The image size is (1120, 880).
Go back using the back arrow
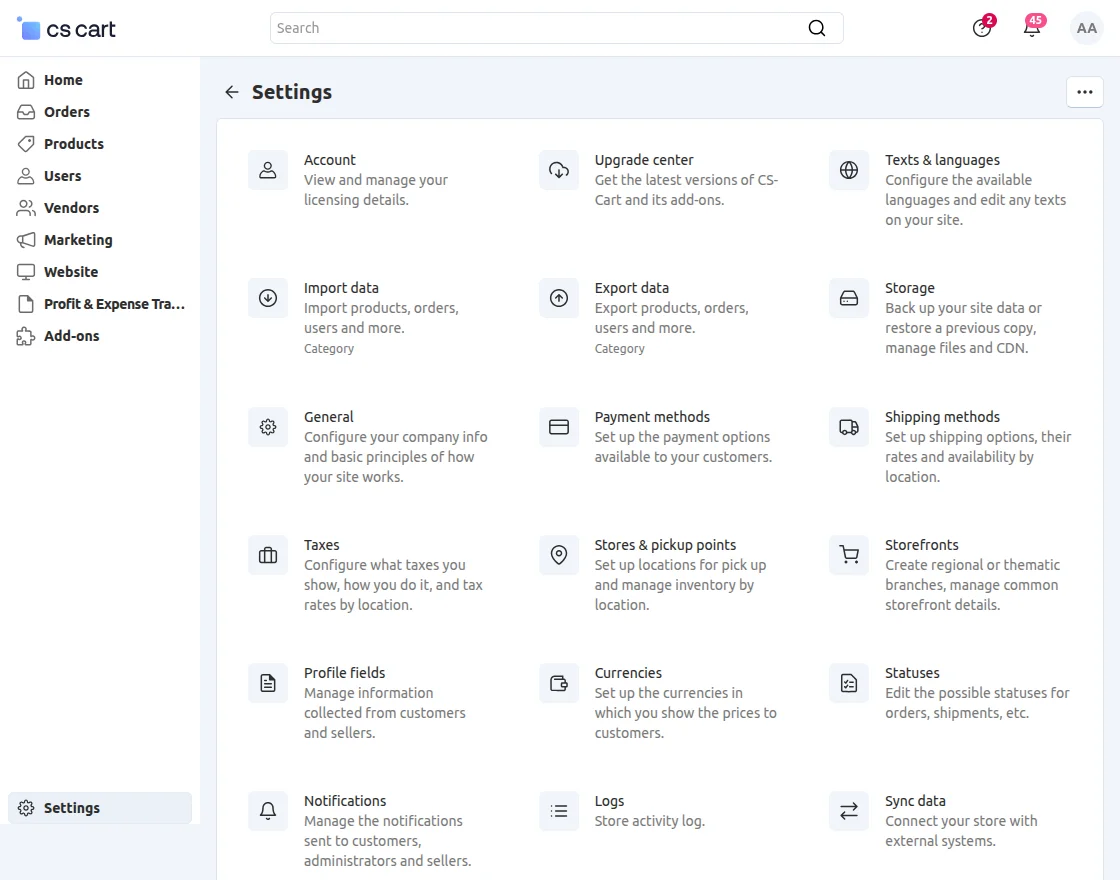[x=231, y=91]
